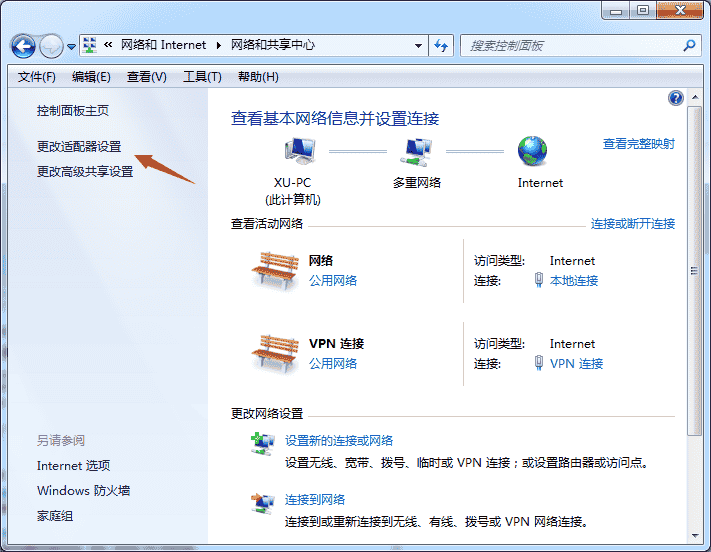Click the 多重网络 network icon
The width and height of the screenshot is (711, 552).
416,152
